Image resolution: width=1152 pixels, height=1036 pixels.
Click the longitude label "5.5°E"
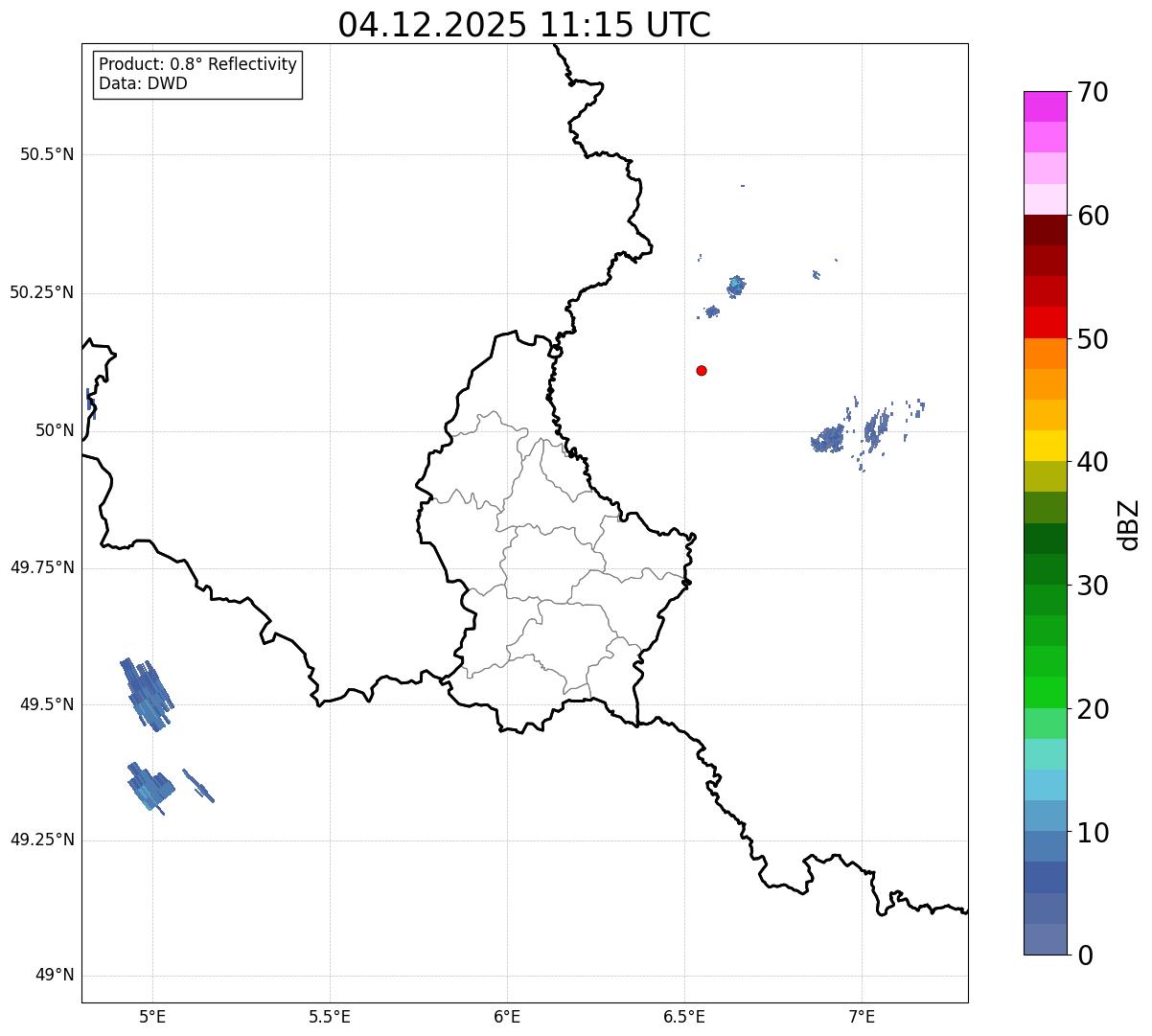[330, 1016]
